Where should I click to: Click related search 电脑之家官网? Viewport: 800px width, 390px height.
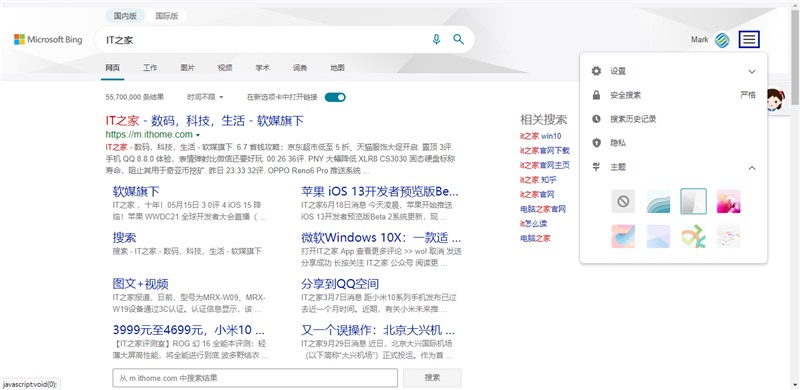(x=543, y=209)
